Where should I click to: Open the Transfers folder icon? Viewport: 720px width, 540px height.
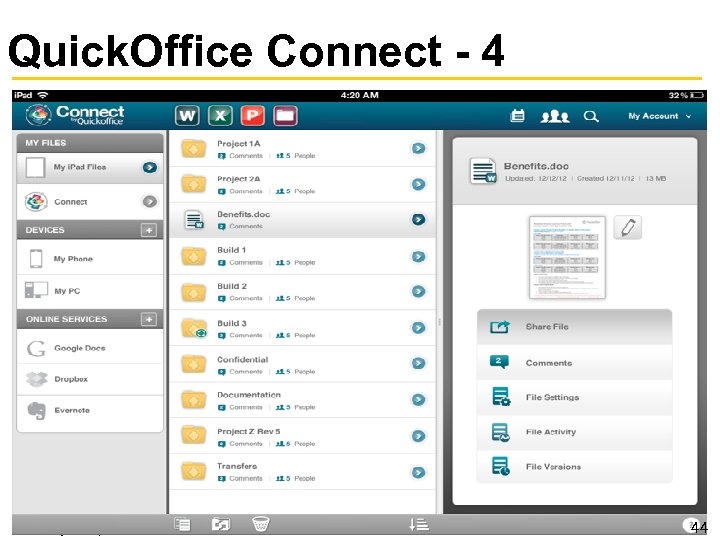tap(193, 471)
